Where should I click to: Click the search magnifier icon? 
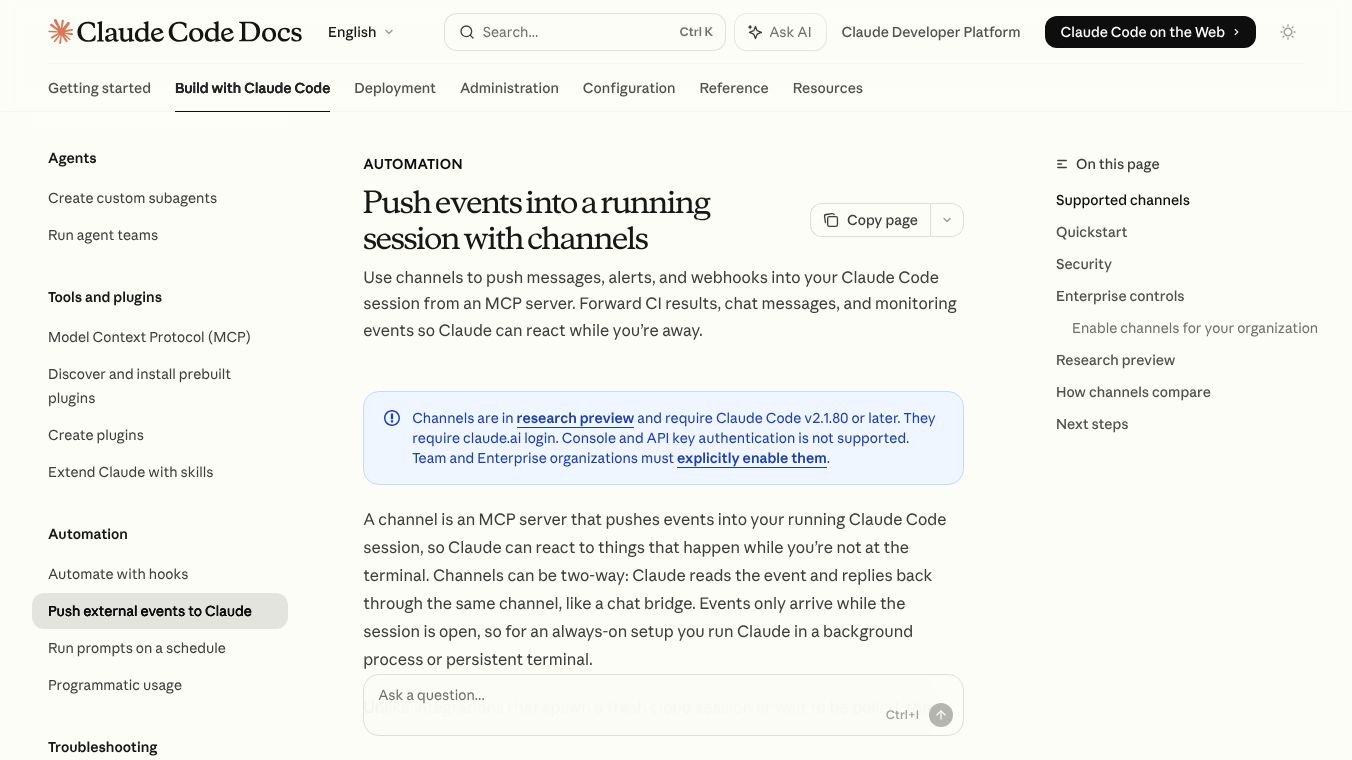point(467,32)
